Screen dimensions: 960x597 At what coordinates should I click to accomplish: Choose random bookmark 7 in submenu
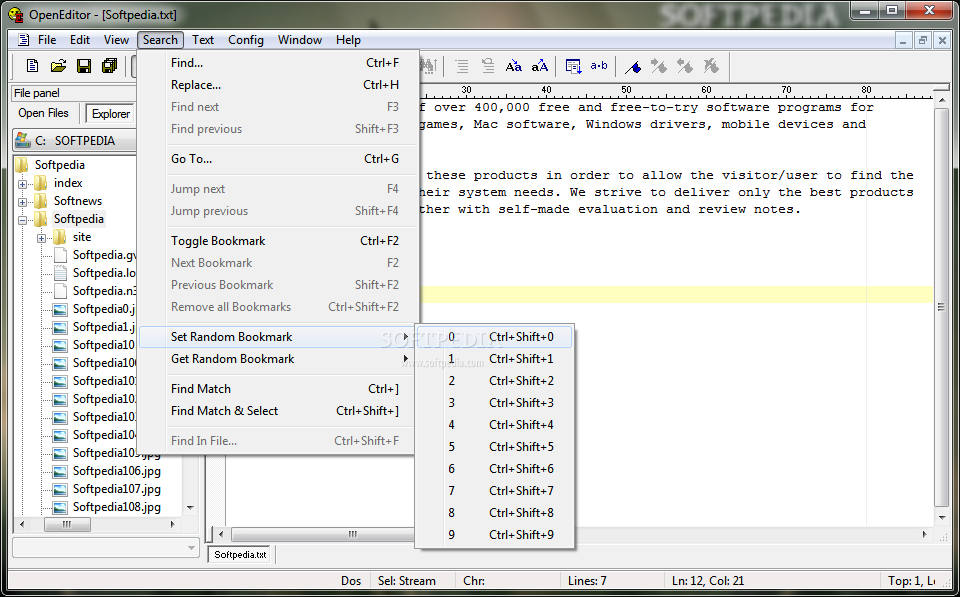(495, 491)
